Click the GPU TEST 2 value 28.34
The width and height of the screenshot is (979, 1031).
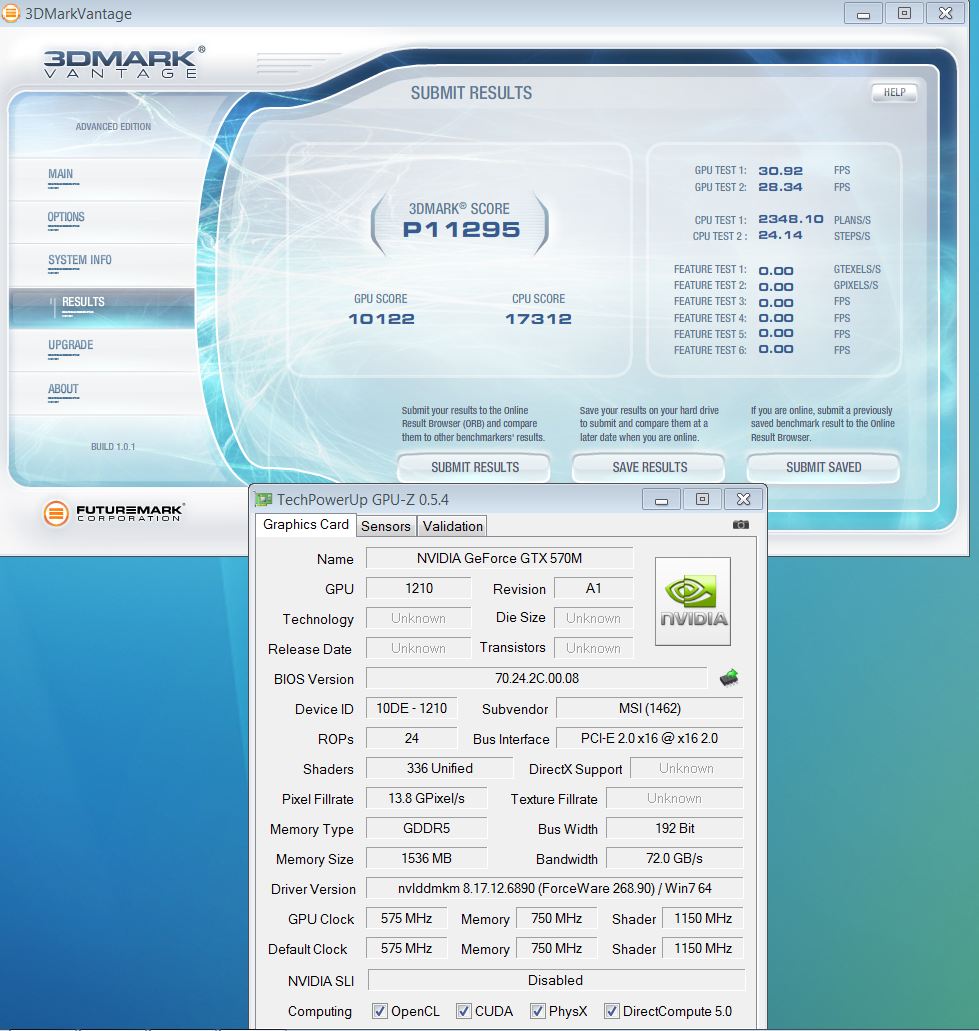pyautogui.click(x=780, y=187)
